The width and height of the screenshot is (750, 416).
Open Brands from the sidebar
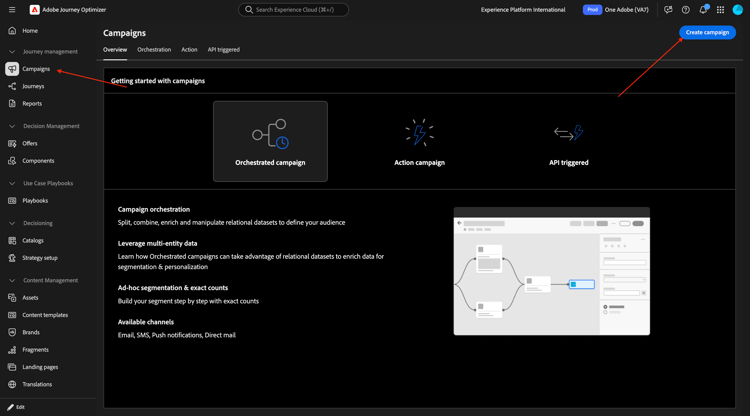31,332
